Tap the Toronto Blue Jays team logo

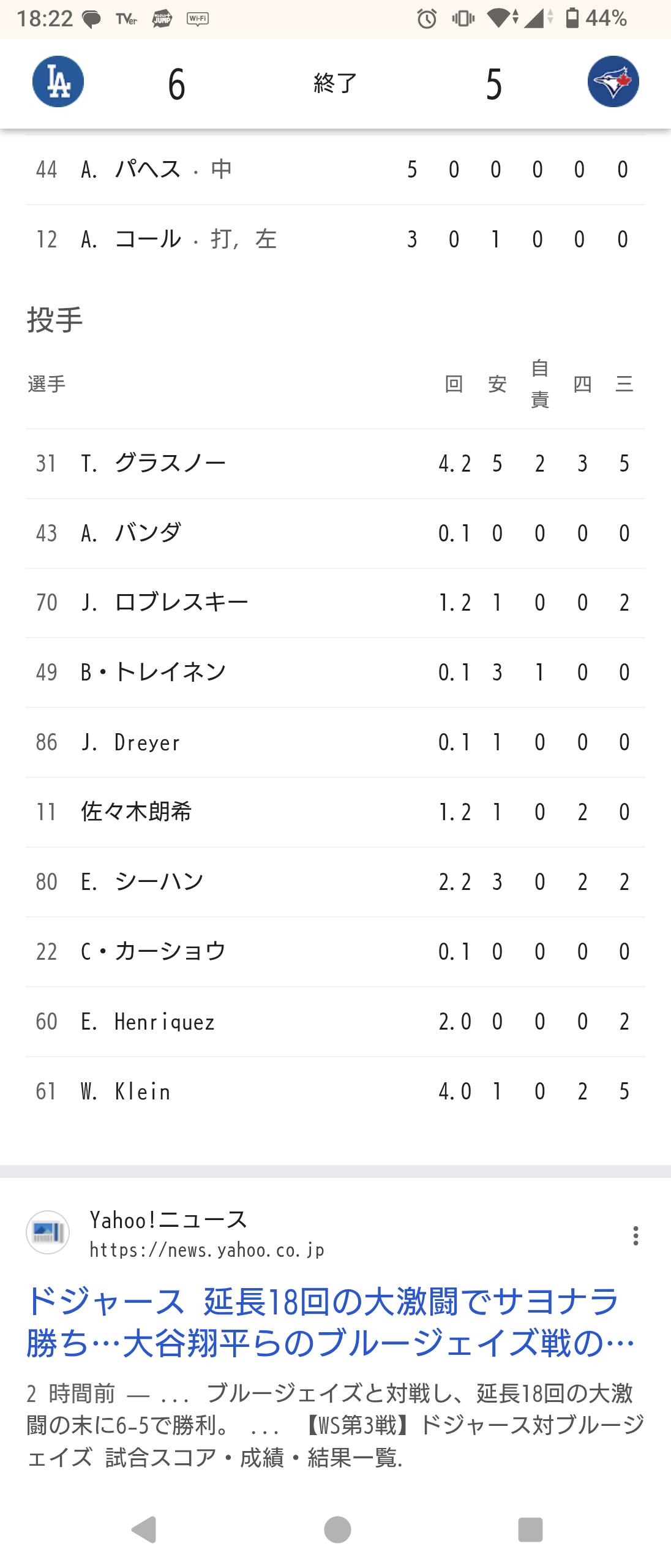[x=613, y=82]
